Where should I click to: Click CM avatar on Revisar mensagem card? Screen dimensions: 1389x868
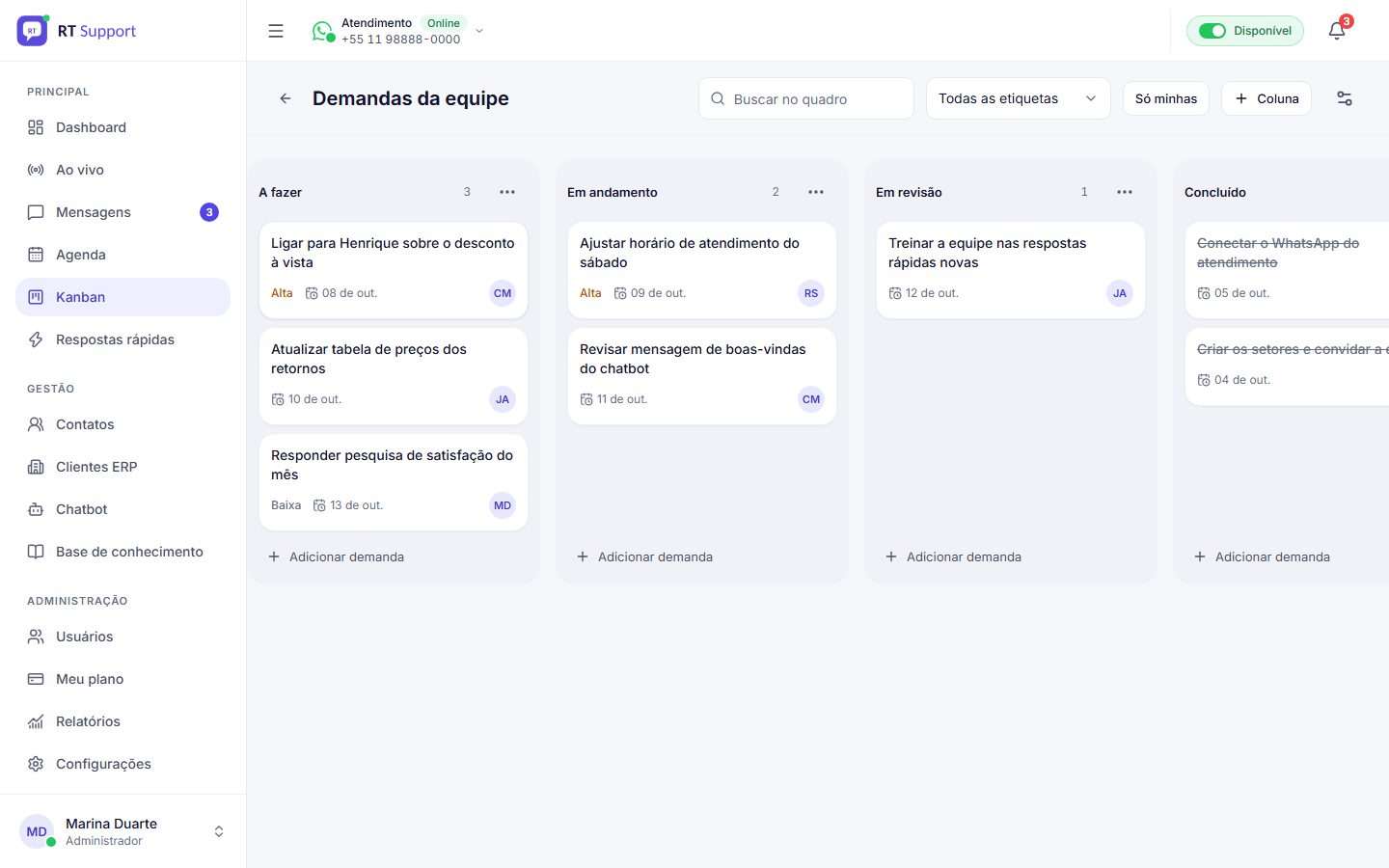[x=811, y=399]
